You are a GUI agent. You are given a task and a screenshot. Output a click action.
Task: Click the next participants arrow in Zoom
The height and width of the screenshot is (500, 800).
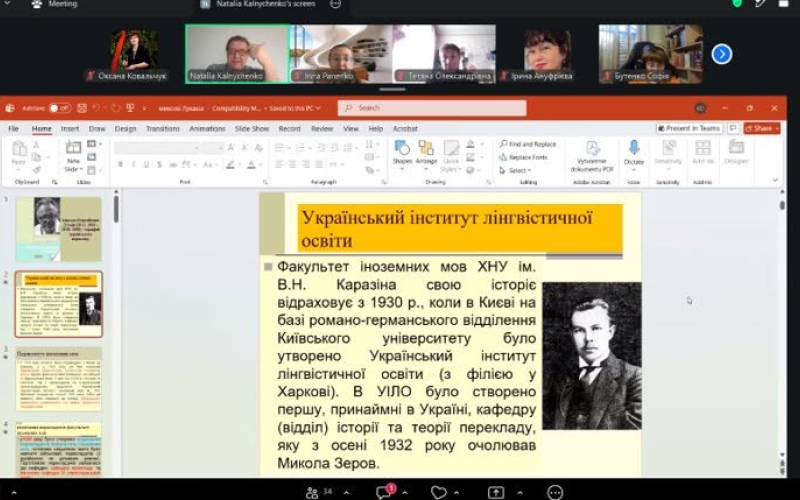click(x=721, y=54)
